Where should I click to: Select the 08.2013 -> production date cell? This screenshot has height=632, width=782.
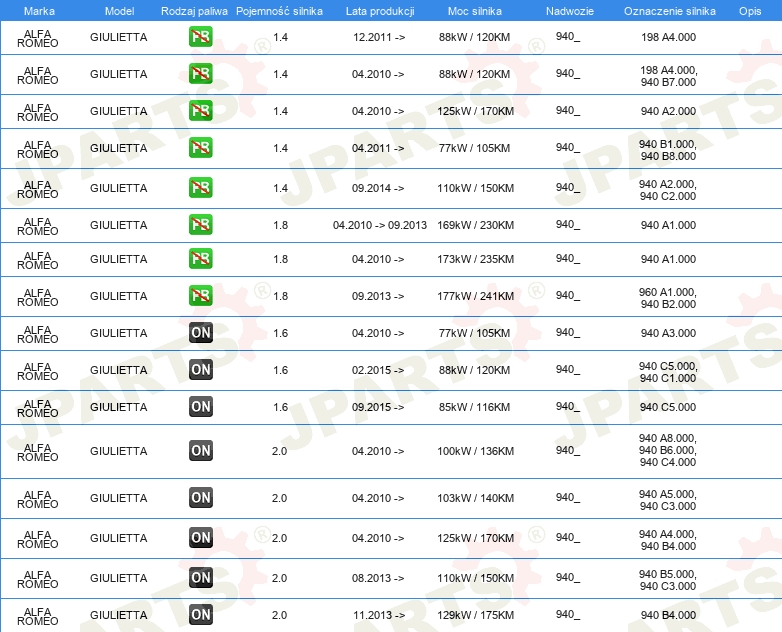(x=378, y=578)
